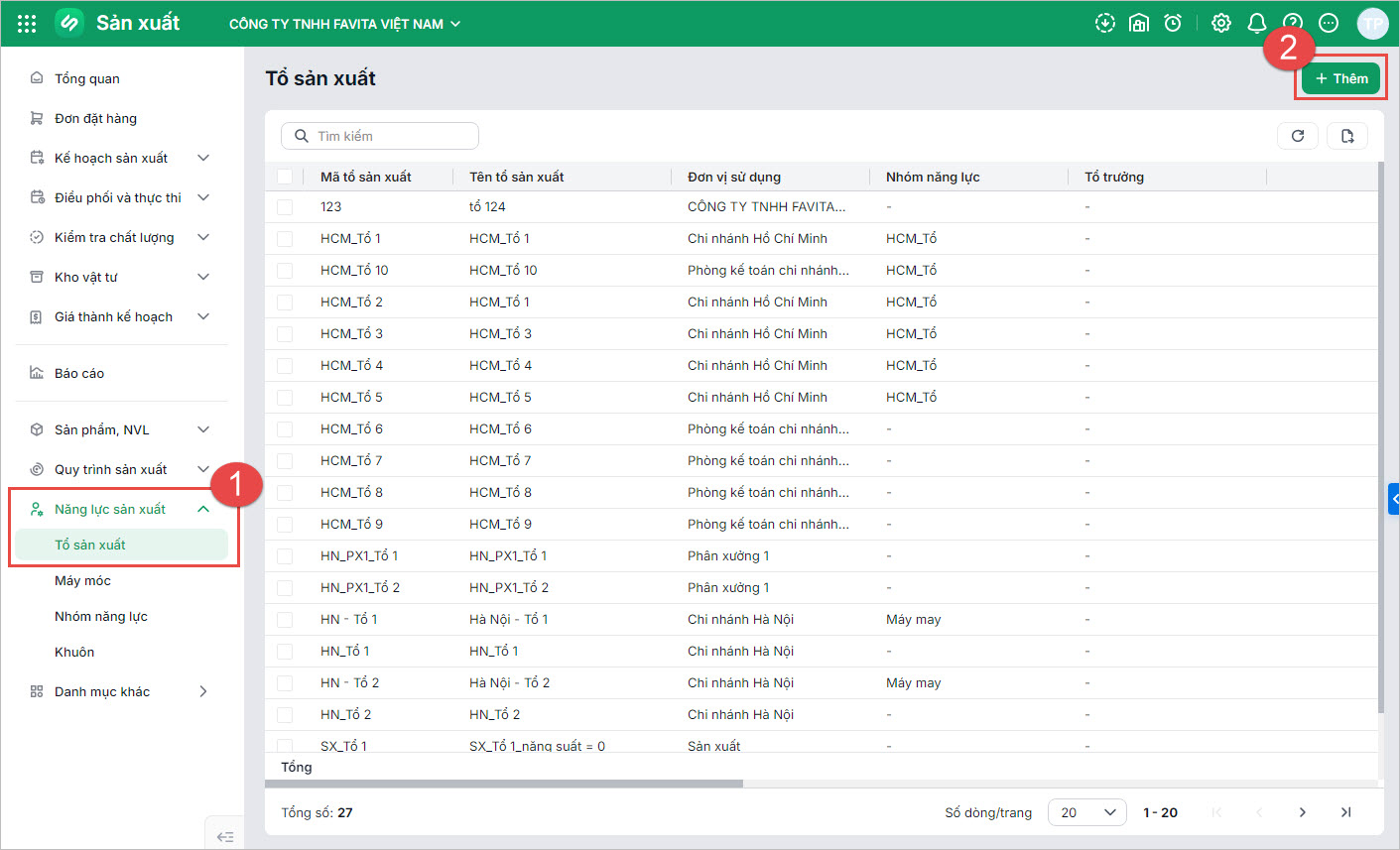Open the rows-per-page dropdown showing 20
Image resolution: width=1400 pixels, height=850 pixels.
click(x=1087, y=812)
